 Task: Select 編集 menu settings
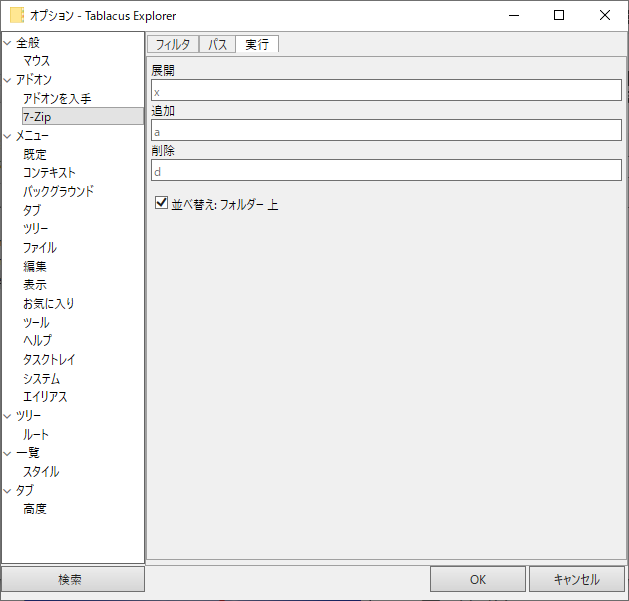point(35,266)
